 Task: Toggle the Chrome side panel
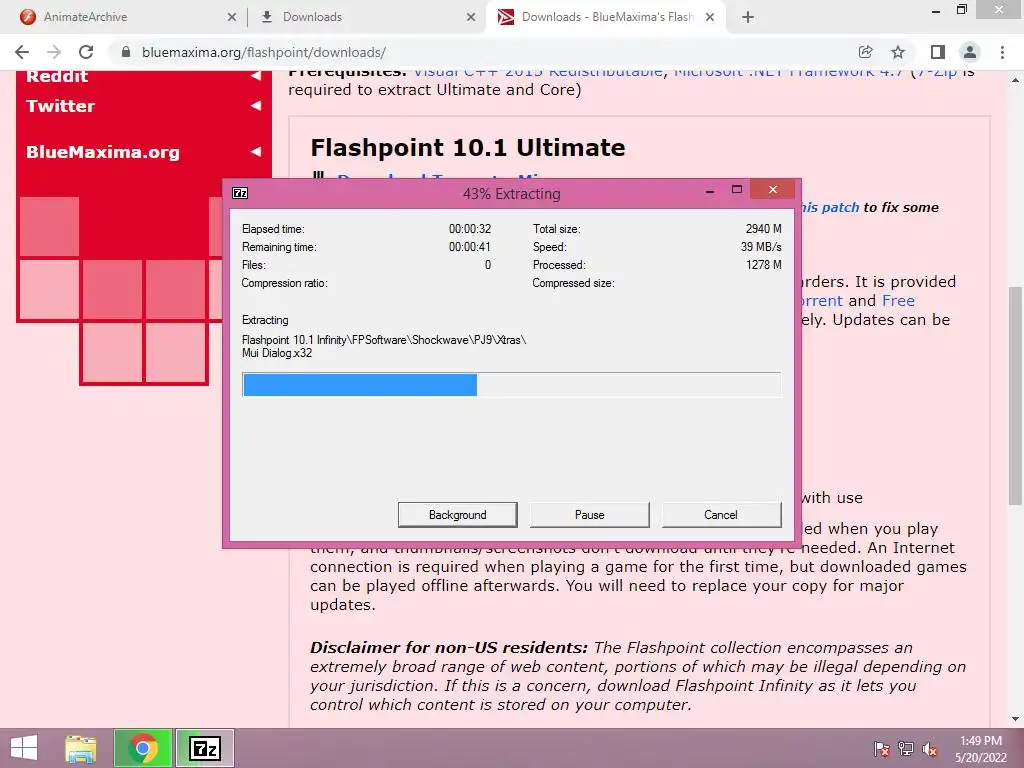point(938,52)
